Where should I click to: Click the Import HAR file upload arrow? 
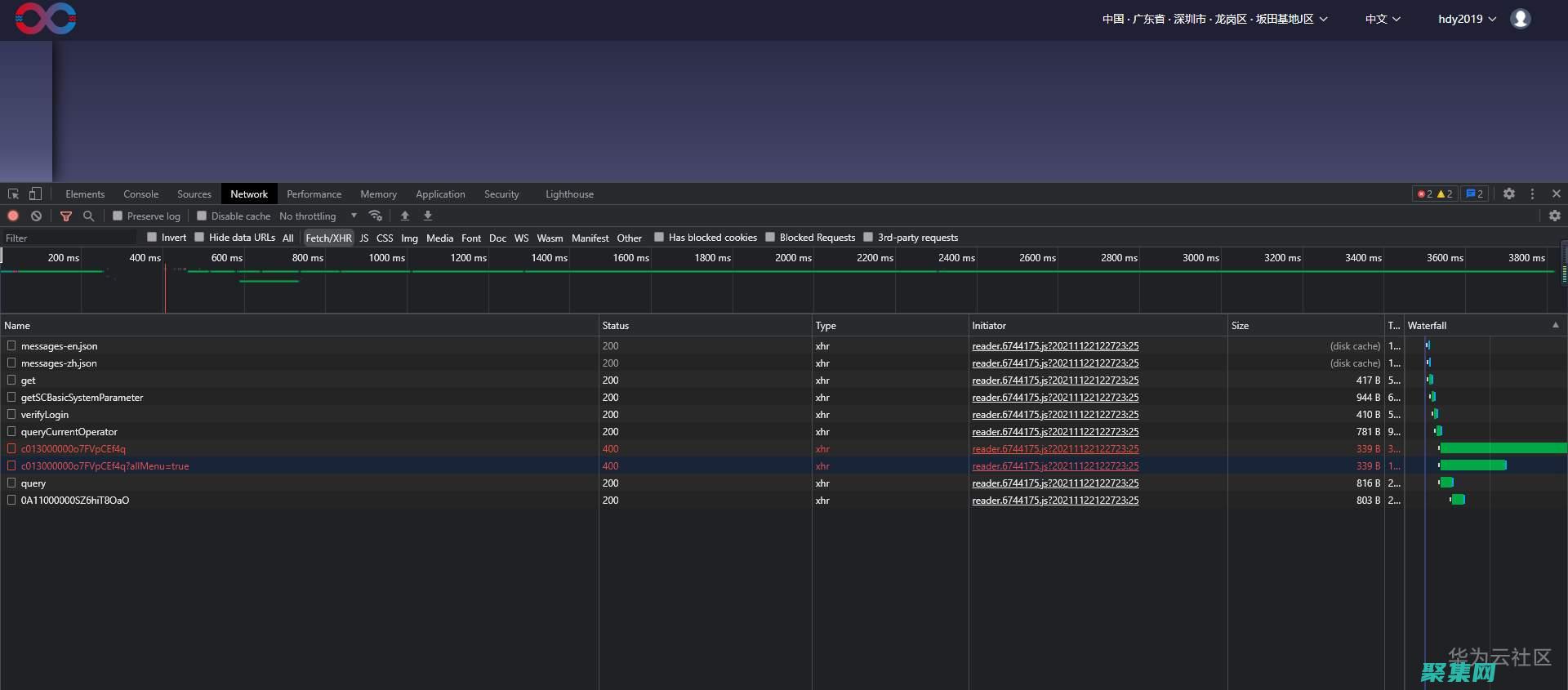pyautogui.click(x=405, y=216)
